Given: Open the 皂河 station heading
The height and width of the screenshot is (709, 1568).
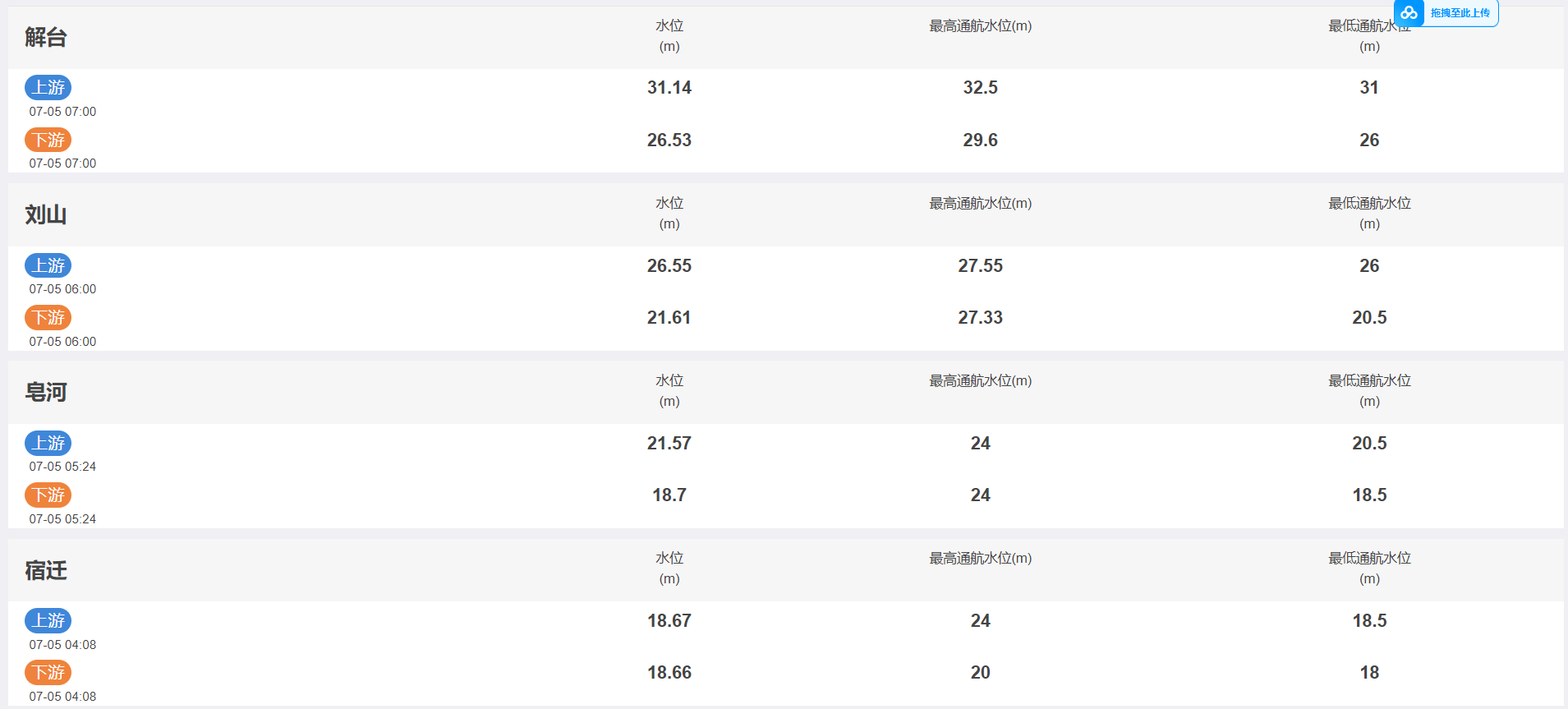Looking at the screenshot, I should point(46,392).
